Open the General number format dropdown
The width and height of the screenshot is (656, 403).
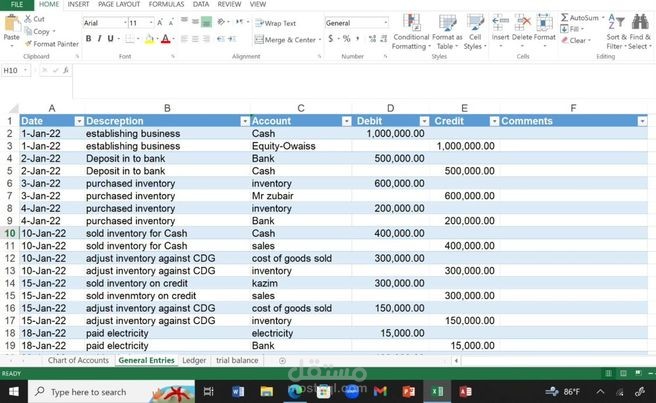point(385,23)
